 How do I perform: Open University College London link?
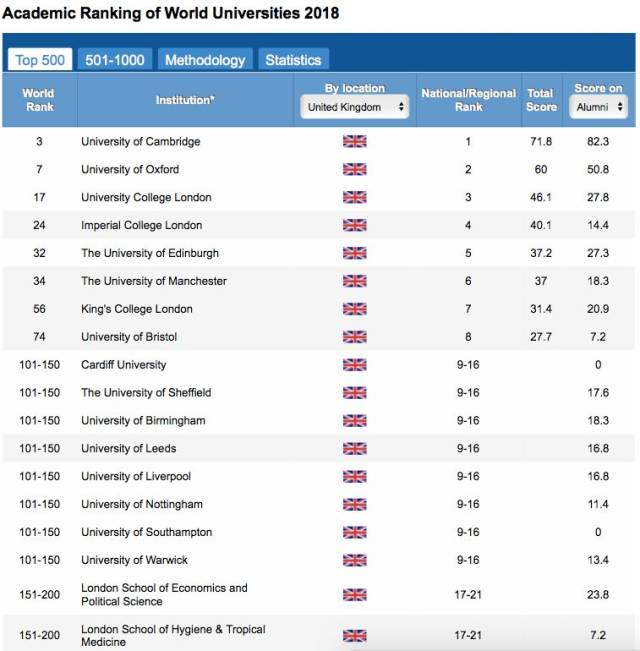(x=147, y=197)
